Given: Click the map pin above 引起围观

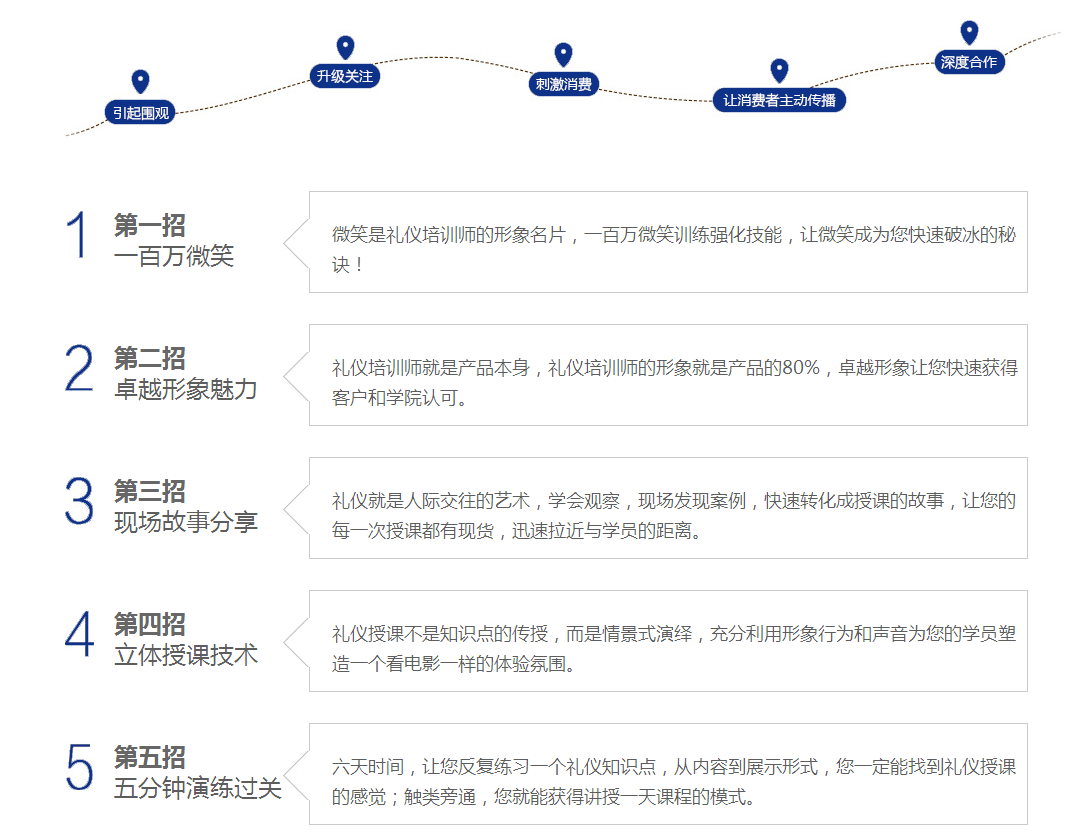Looking at the screenshot, I should [x=140, y=81].
